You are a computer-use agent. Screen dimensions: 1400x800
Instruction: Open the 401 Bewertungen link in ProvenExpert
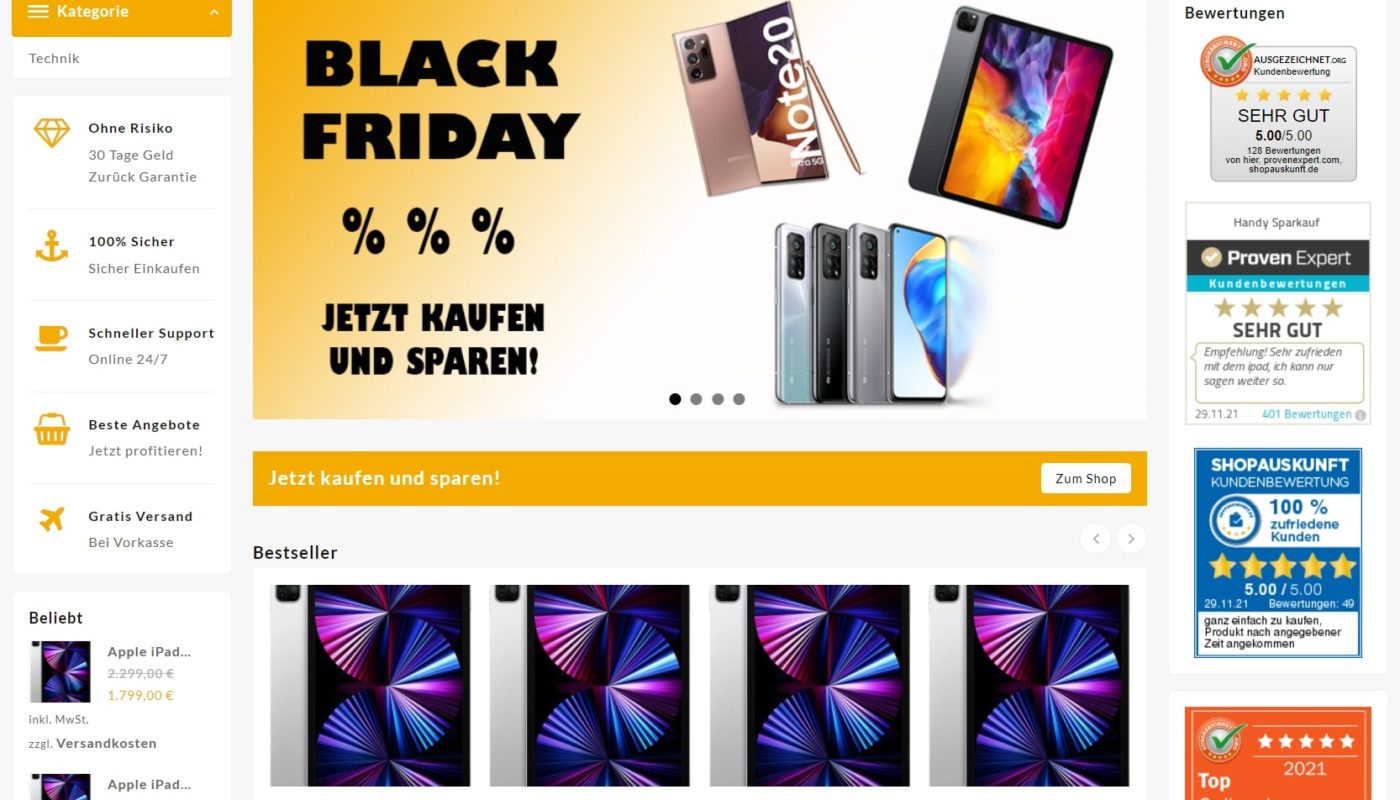pyautogui.click(x=1306, y=414)
